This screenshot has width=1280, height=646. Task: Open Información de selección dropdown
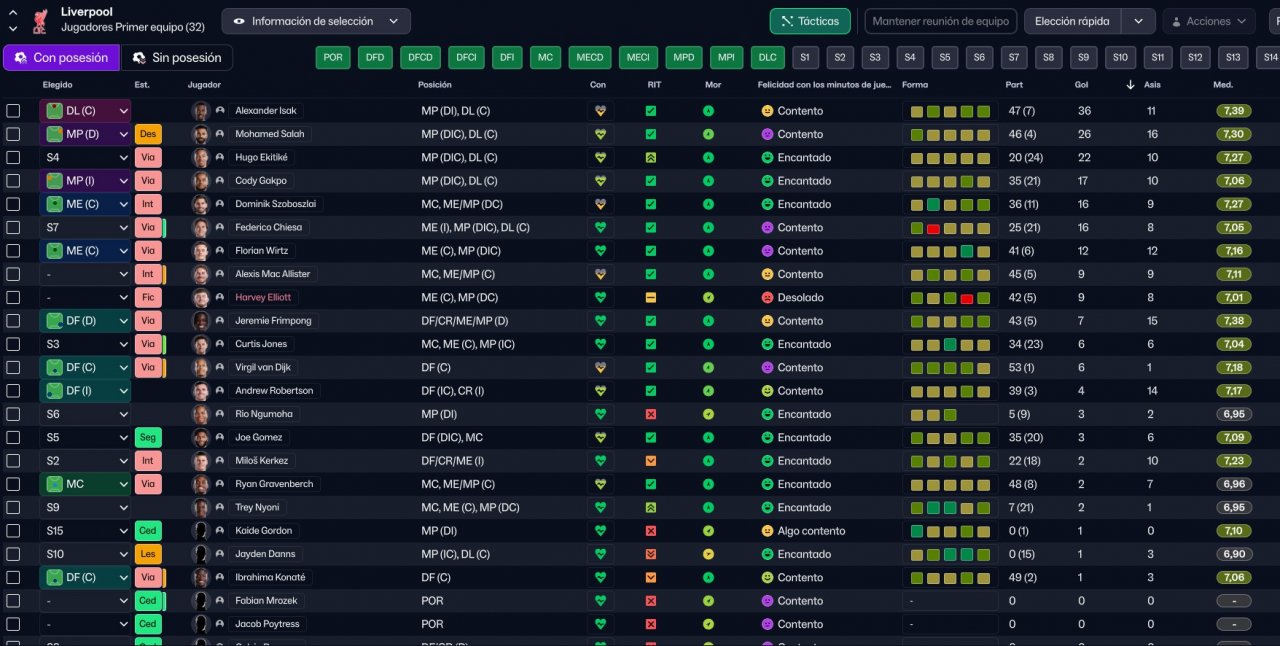[315, 21]
